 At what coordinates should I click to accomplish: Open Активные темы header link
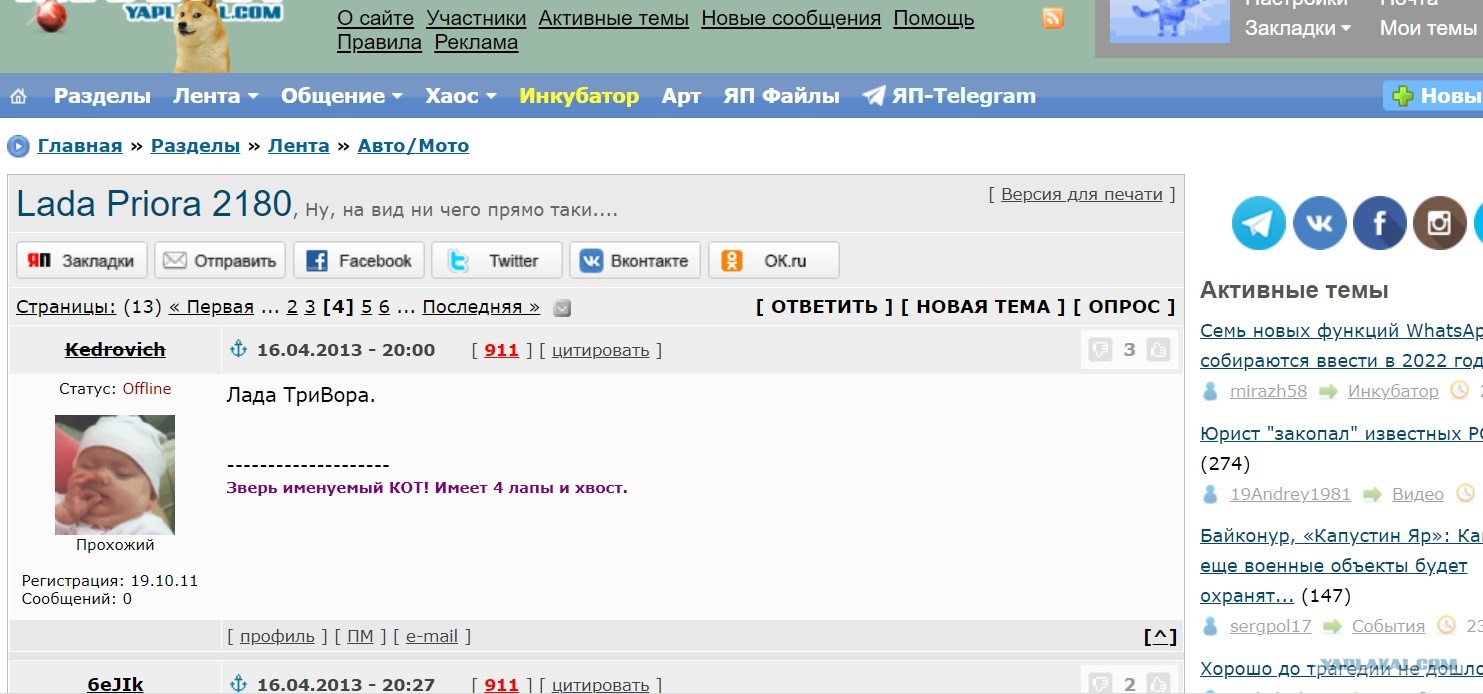614,18
